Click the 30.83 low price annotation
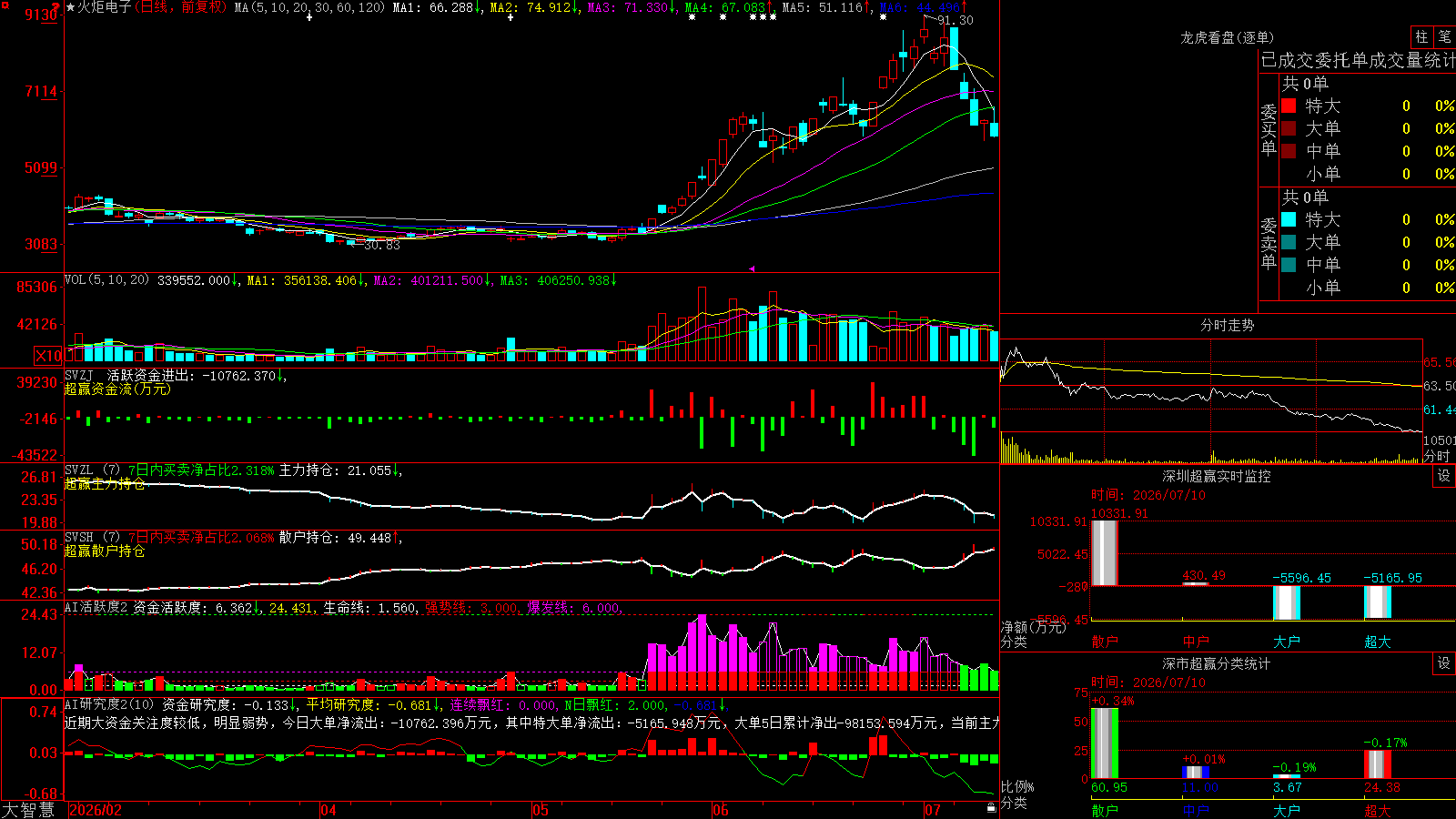Screen dimensions: 1456x819 tap(381, 245)
